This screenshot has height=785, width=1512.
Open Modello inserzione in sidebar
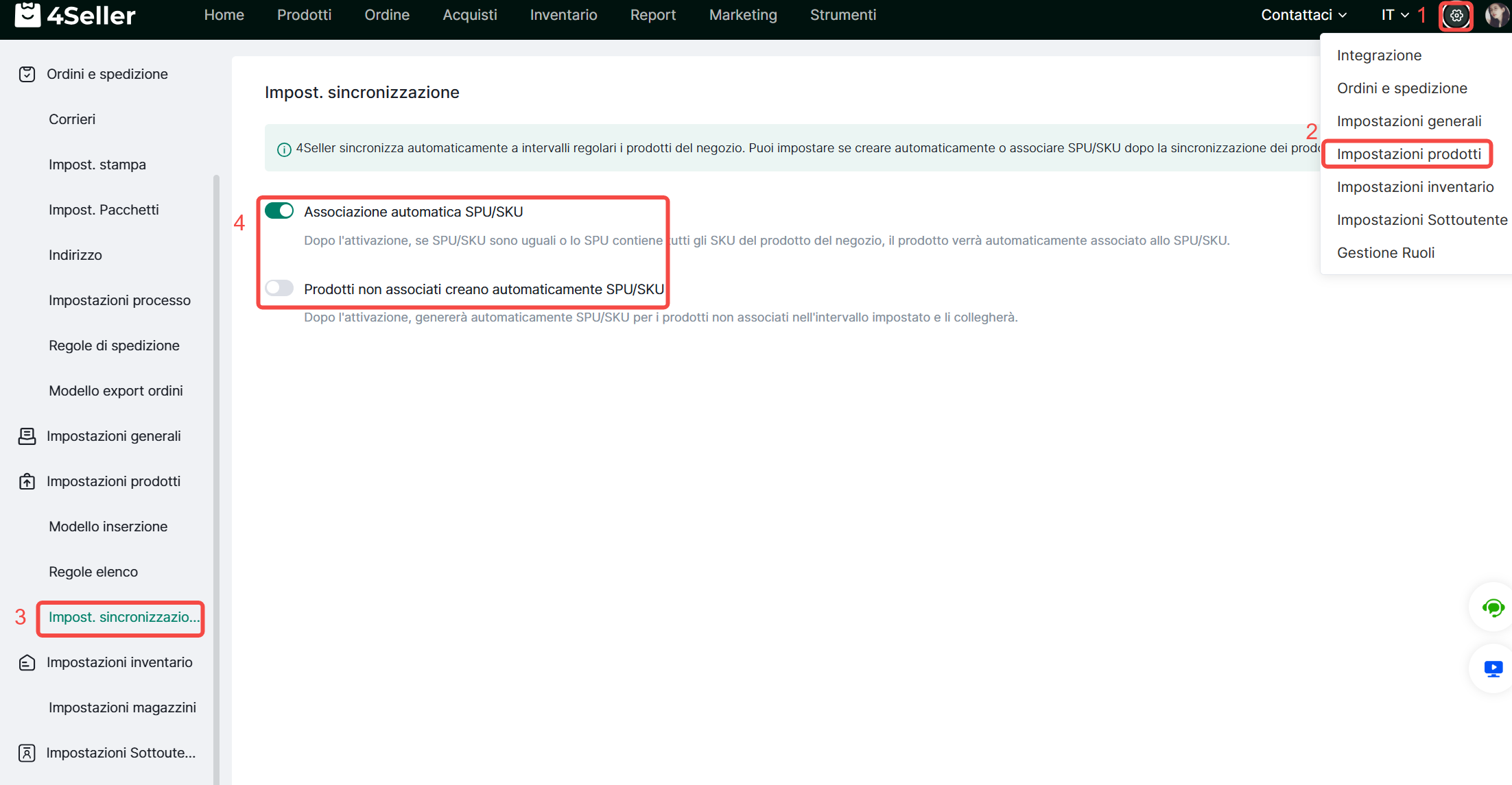(108, 527)
